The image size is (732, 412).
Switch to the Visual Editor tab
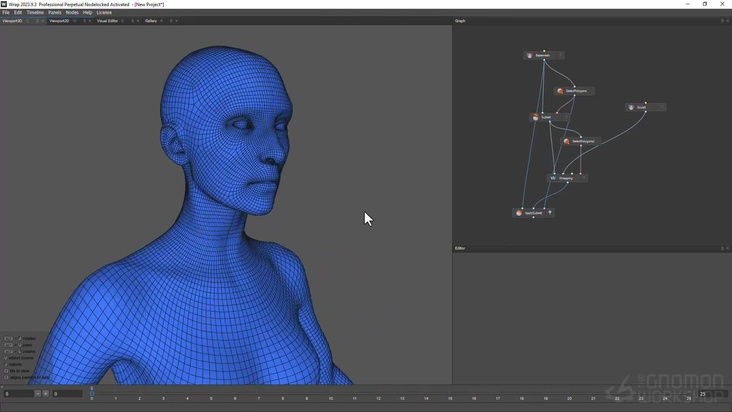click(107, 21)
